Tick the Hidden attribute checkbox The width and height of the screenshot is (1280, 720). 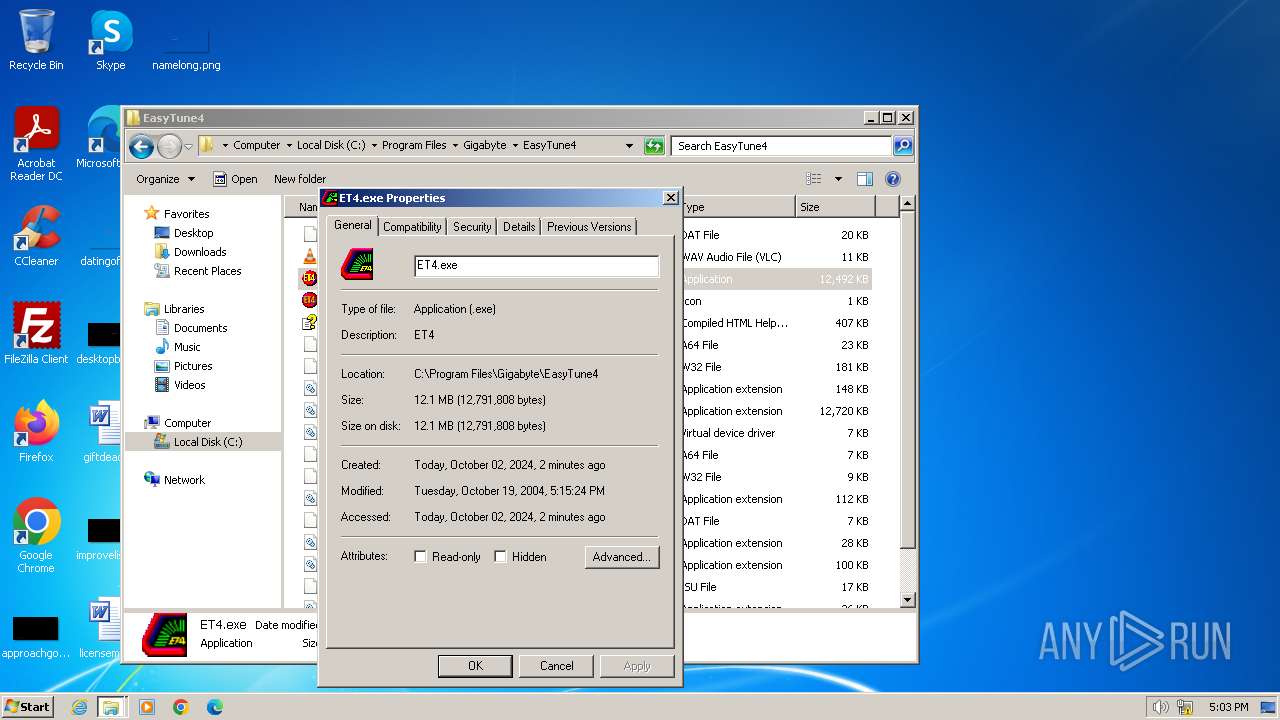[500, 557]
